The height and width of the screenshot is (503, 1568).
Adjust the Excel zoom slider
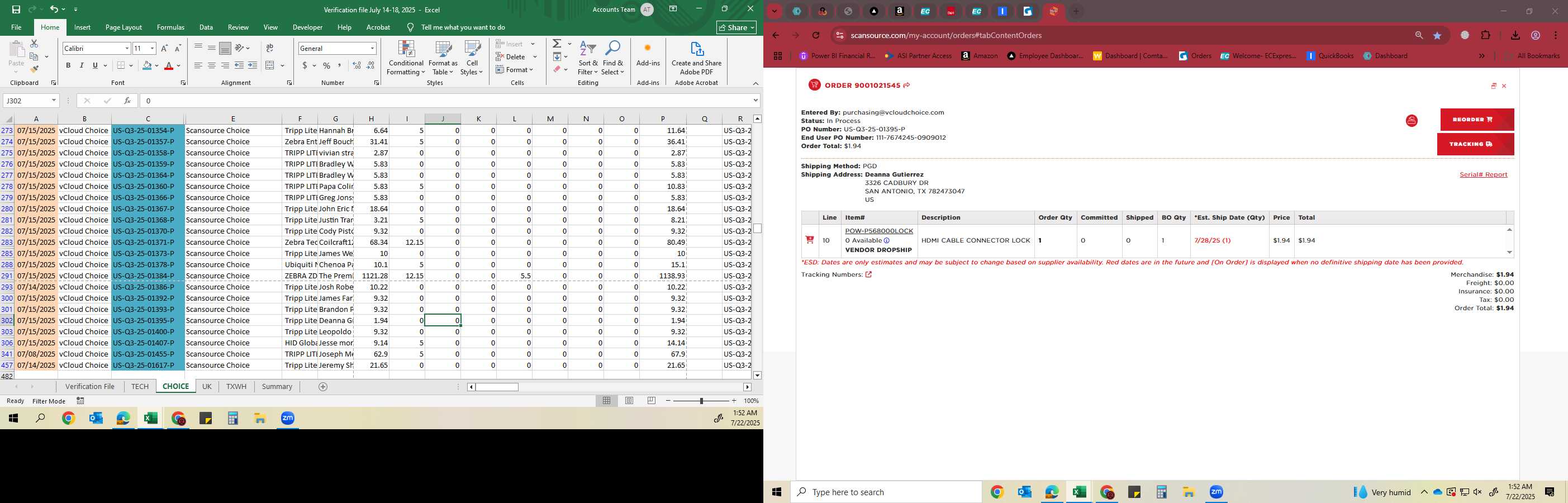point(701,401)
